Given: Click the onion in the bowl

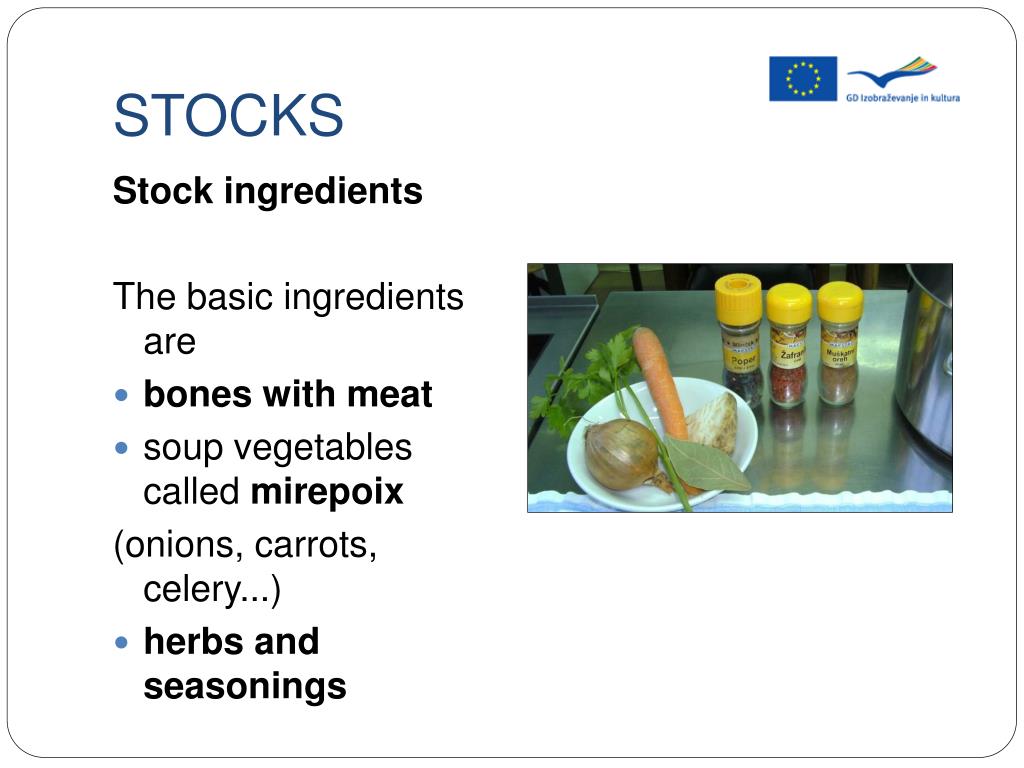Looking at the screenshot, I should pyautogui.click(x=621, y=455).
